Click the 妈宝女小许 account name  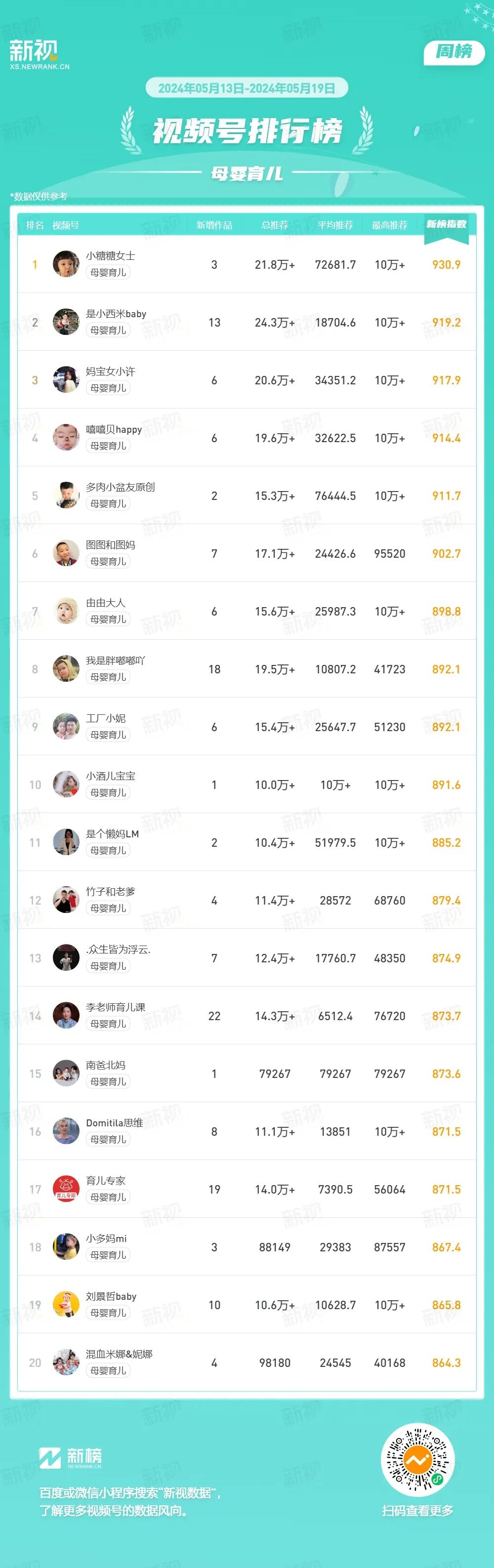(x=111, y=371)
